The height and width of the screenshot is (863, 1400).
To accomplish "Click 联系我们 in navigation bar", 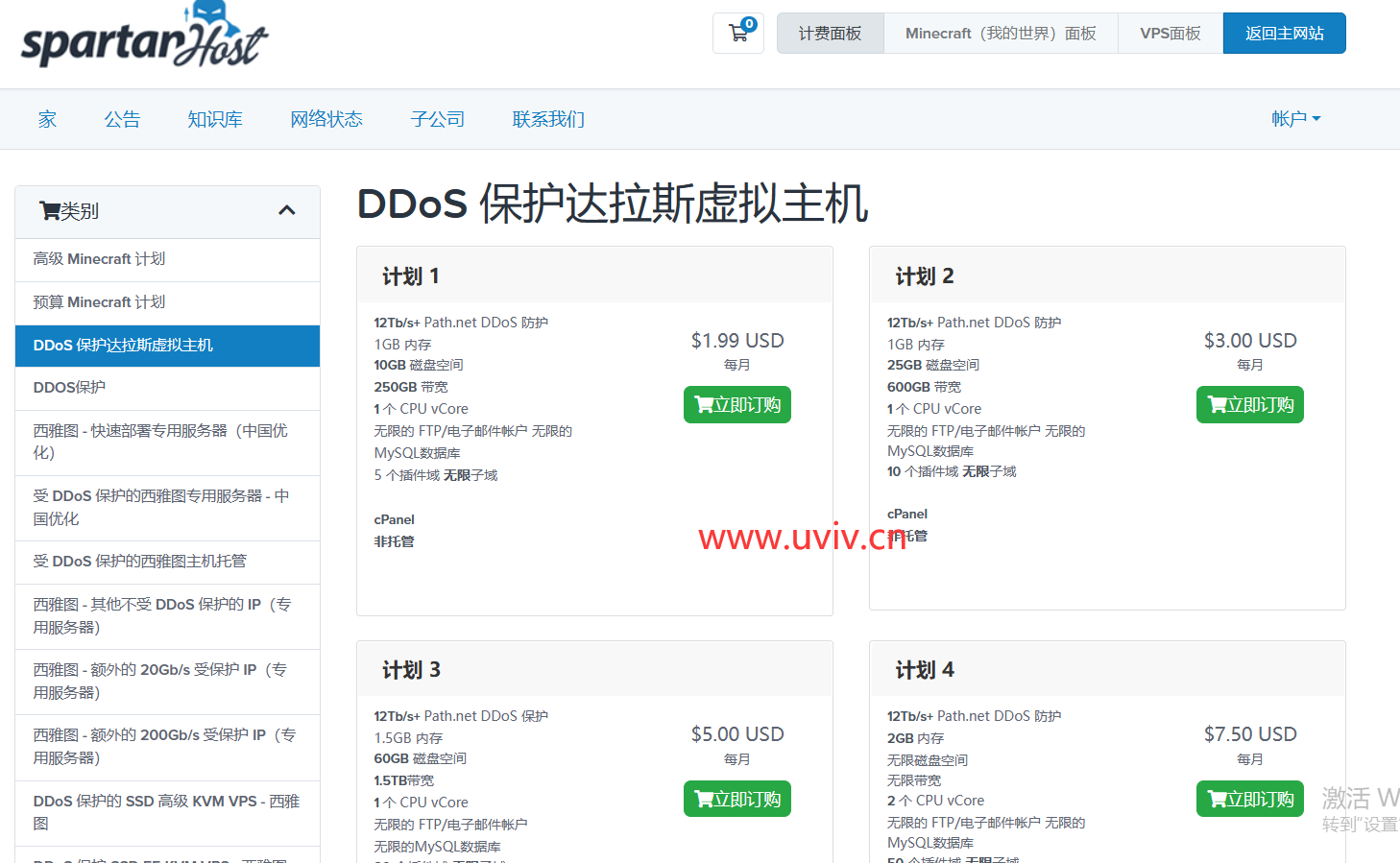I will [x=548, y=119].
